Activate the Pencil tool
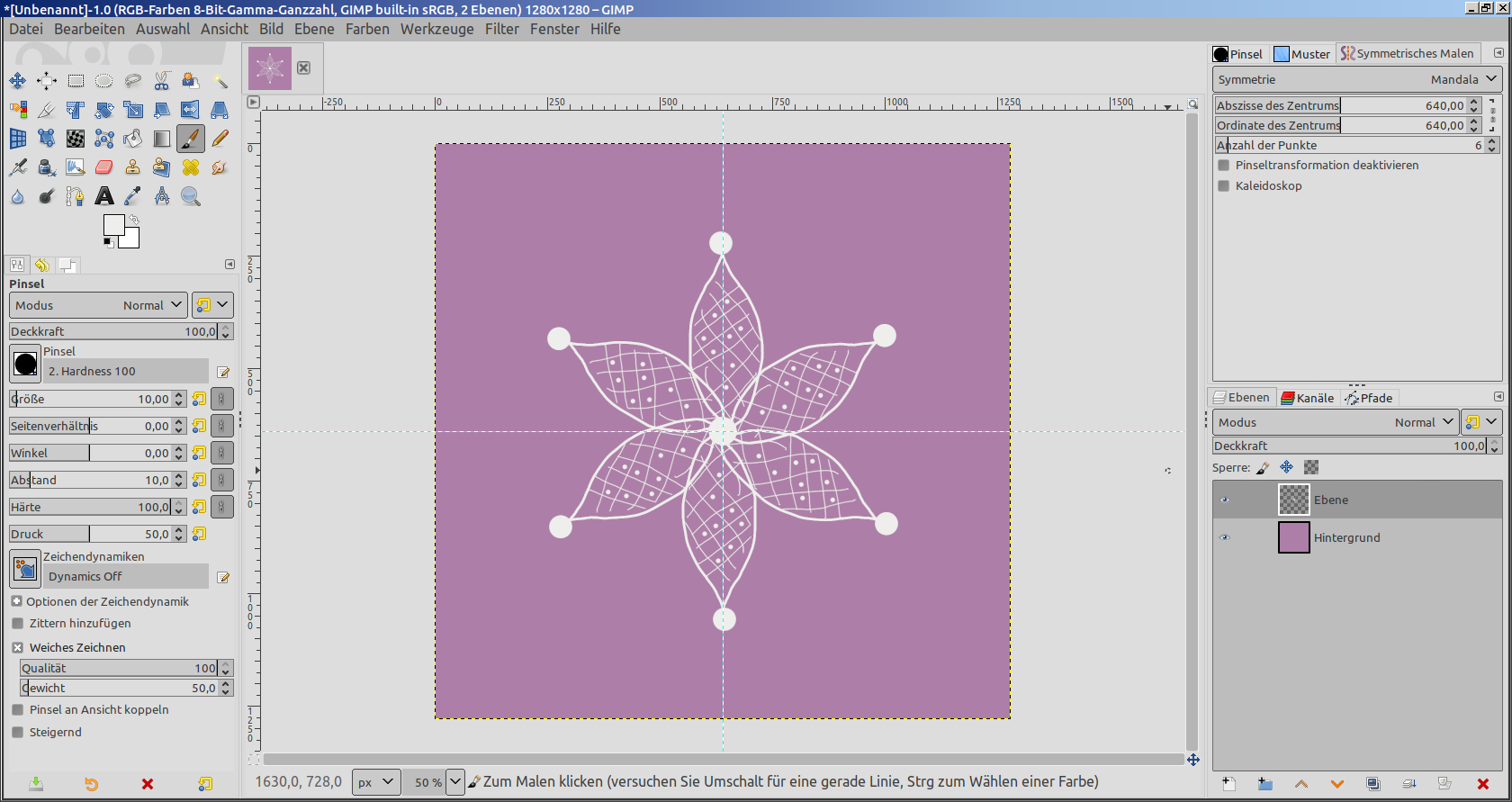The height and width of the screenshot is (802, 1512). [x=220, y=139]
